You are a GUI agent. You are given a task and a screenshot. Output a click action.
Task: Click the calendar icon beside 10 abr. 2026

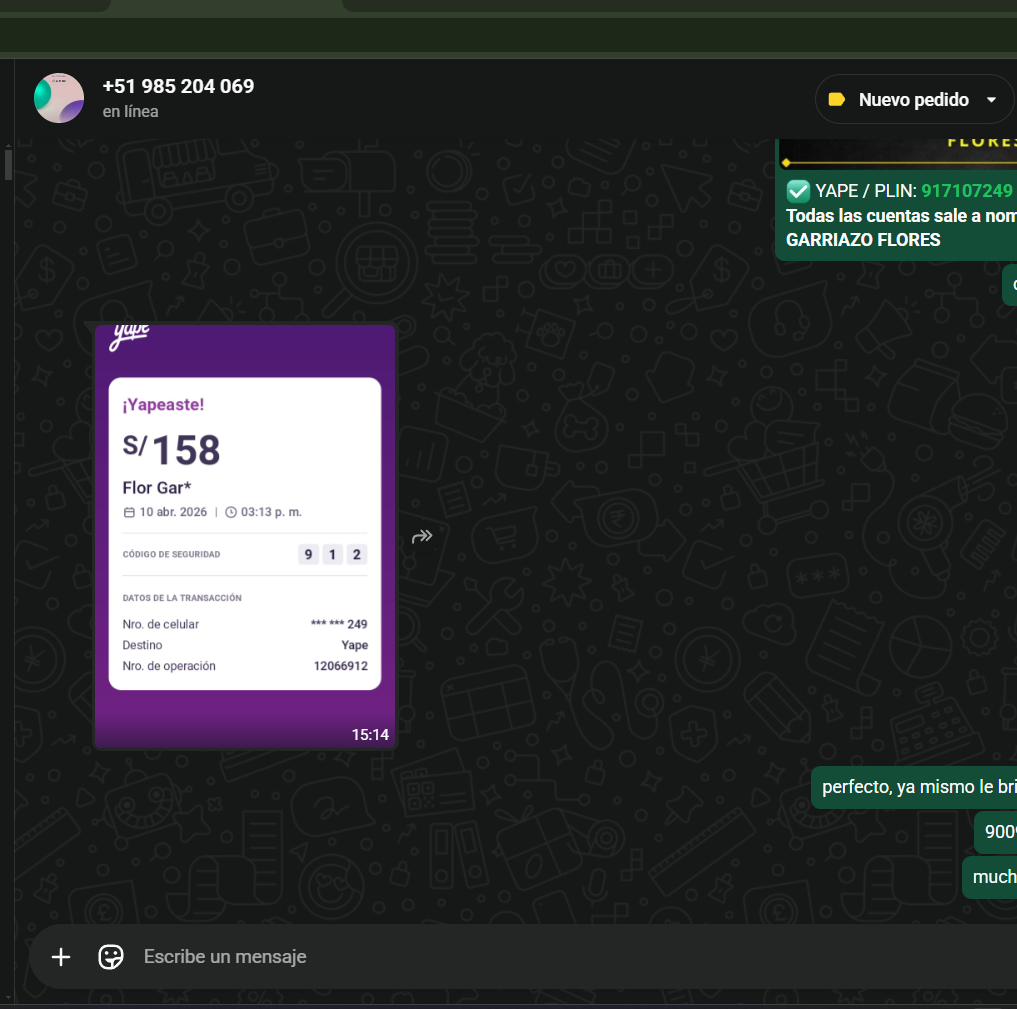click(129, 512)
